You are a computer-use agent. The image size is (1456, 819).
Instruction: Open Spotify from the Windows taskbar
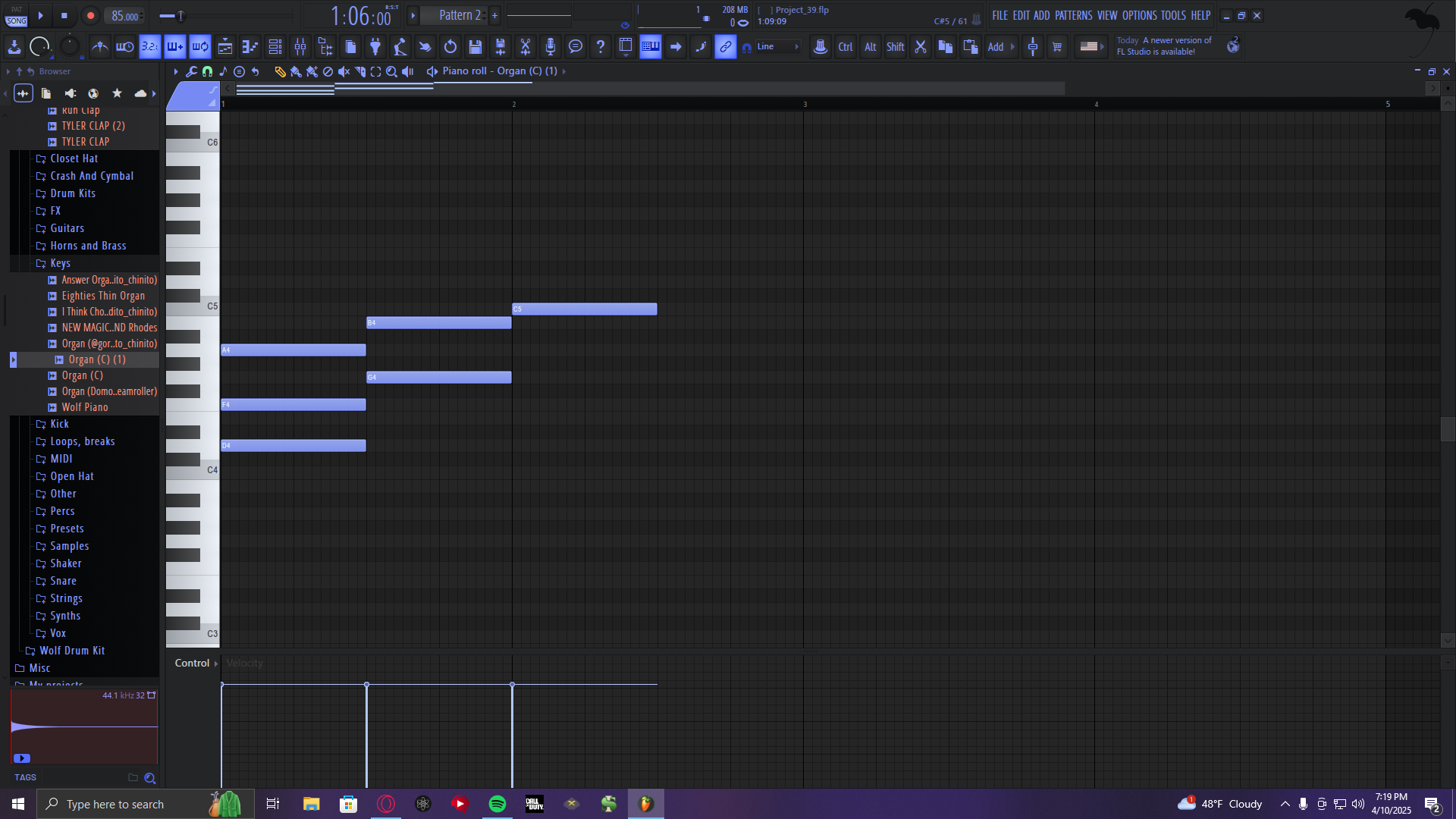pyautogui.click(x=497, y=804)
